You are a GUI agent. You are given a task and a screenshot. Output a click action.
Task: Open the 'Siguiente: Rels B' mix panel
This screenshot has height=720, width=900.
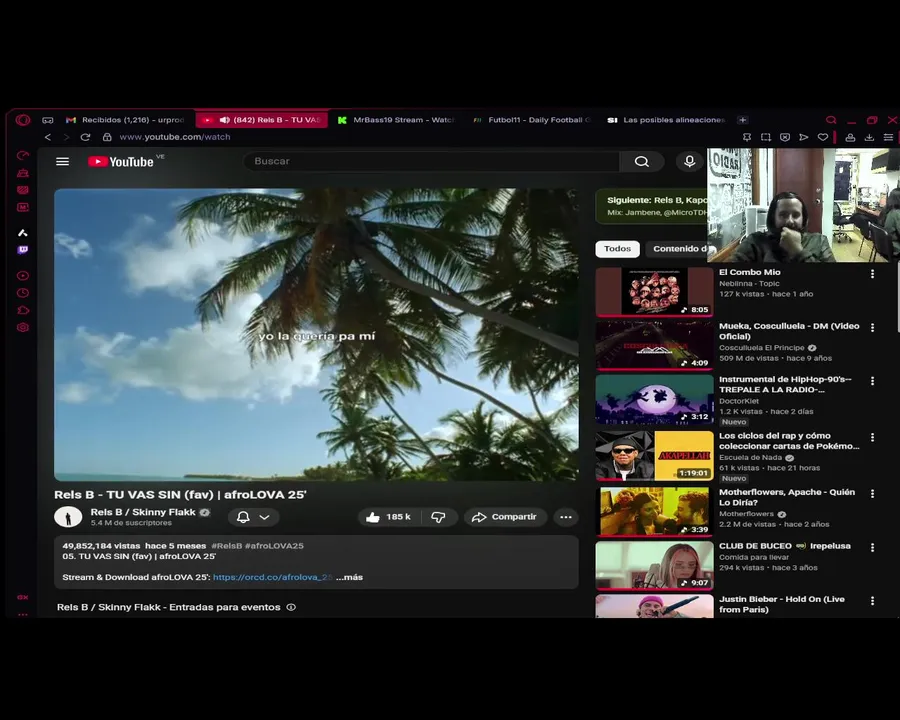pyautogui.click(x=651, y=206)
